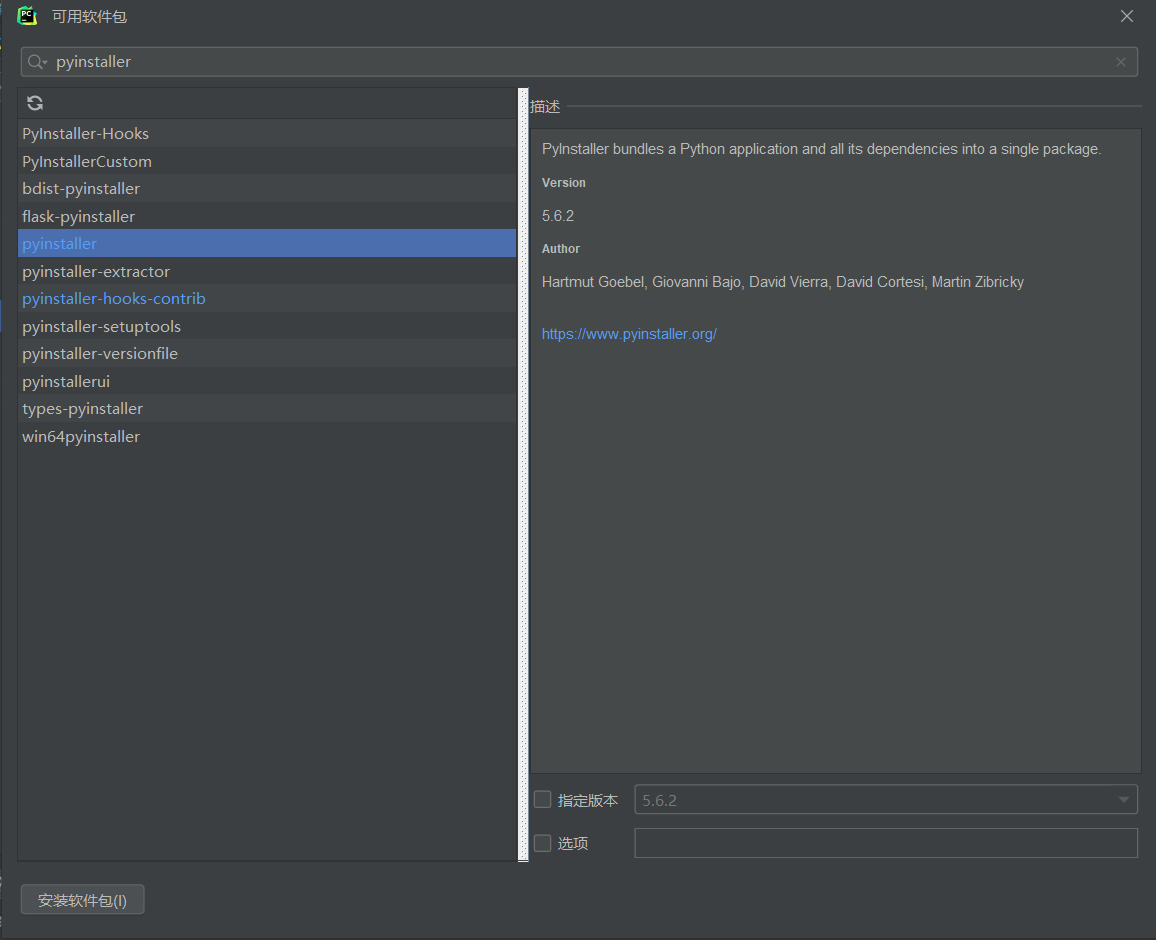1156x940 pixels.
Task: Select the highlighted pyinstaller package row
Action: (267, 243)
